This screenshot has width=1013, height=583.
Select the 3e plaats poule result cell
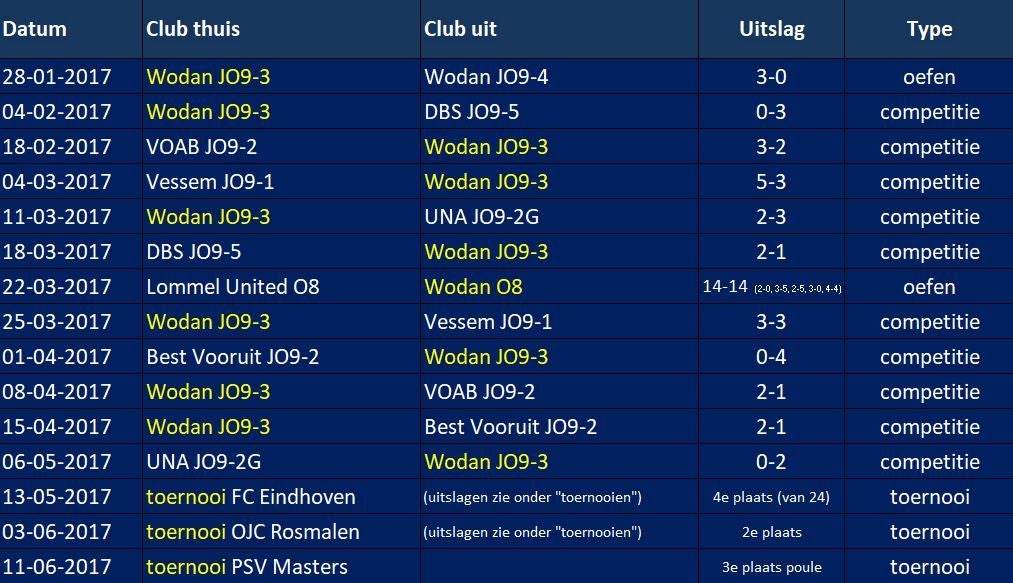click(x=771, y=567)
